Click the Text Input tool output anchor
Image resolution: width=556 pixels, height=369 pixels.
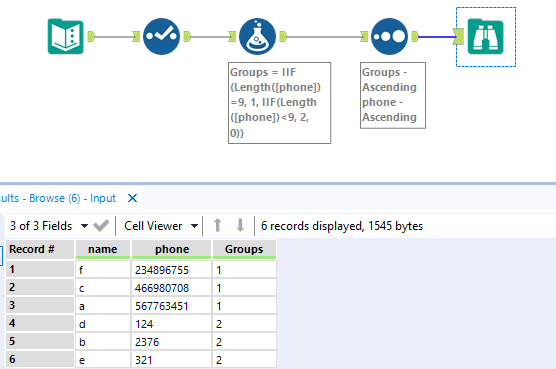click(91, 37)
